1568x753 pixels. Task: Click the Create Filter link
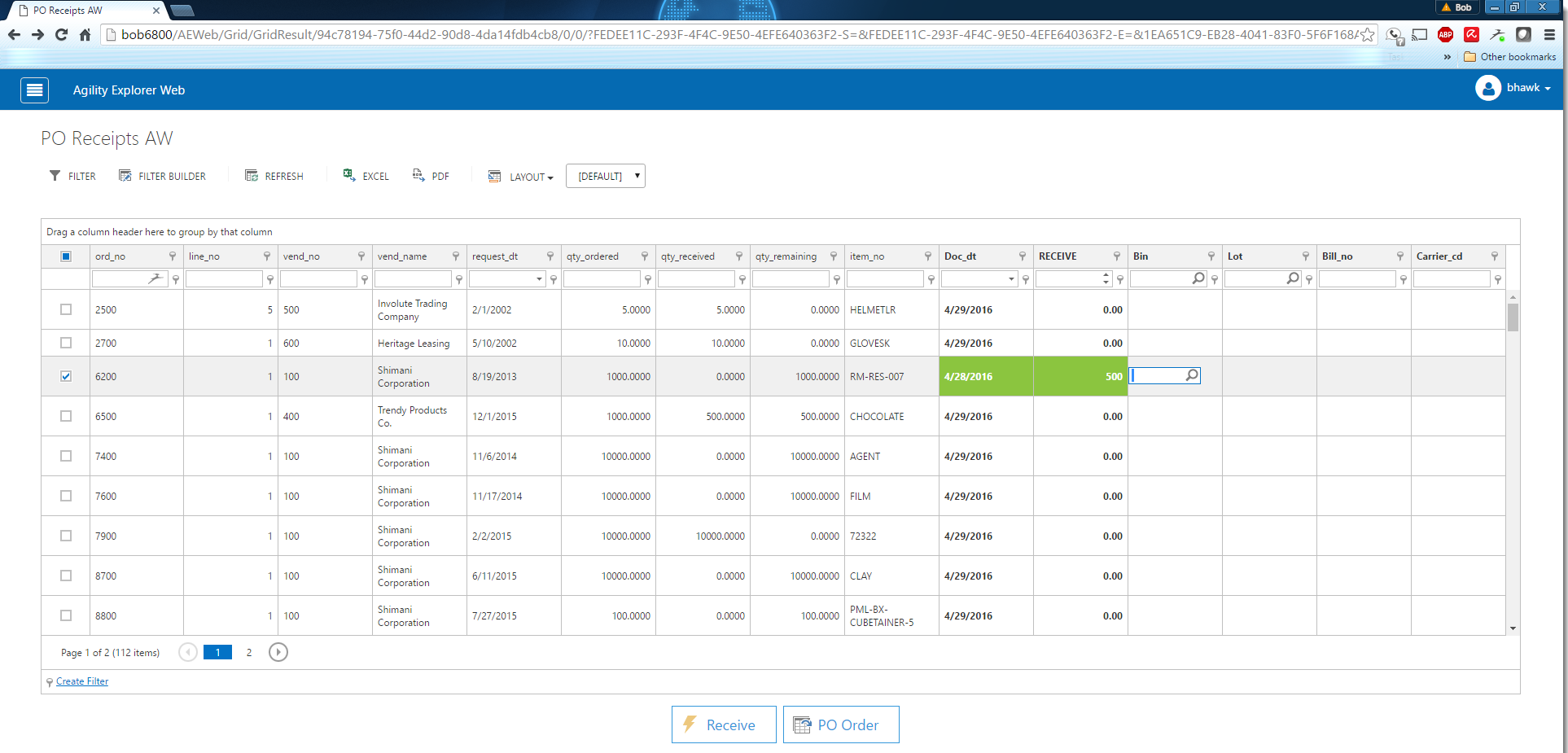[x=82, y=681]
